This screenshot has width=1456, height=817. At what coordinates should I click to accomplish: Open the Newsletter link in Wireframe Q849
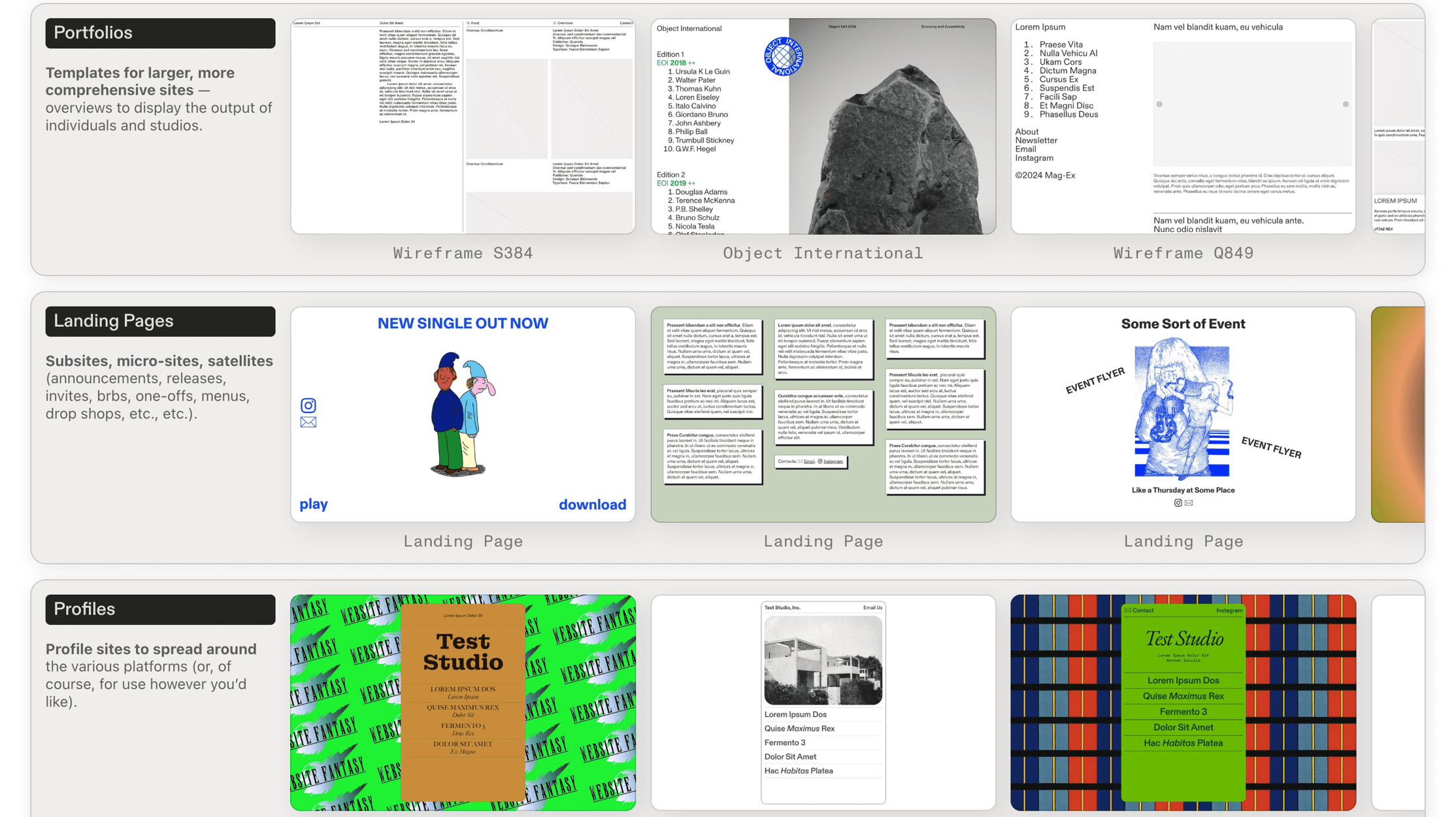pos(1037,140)
